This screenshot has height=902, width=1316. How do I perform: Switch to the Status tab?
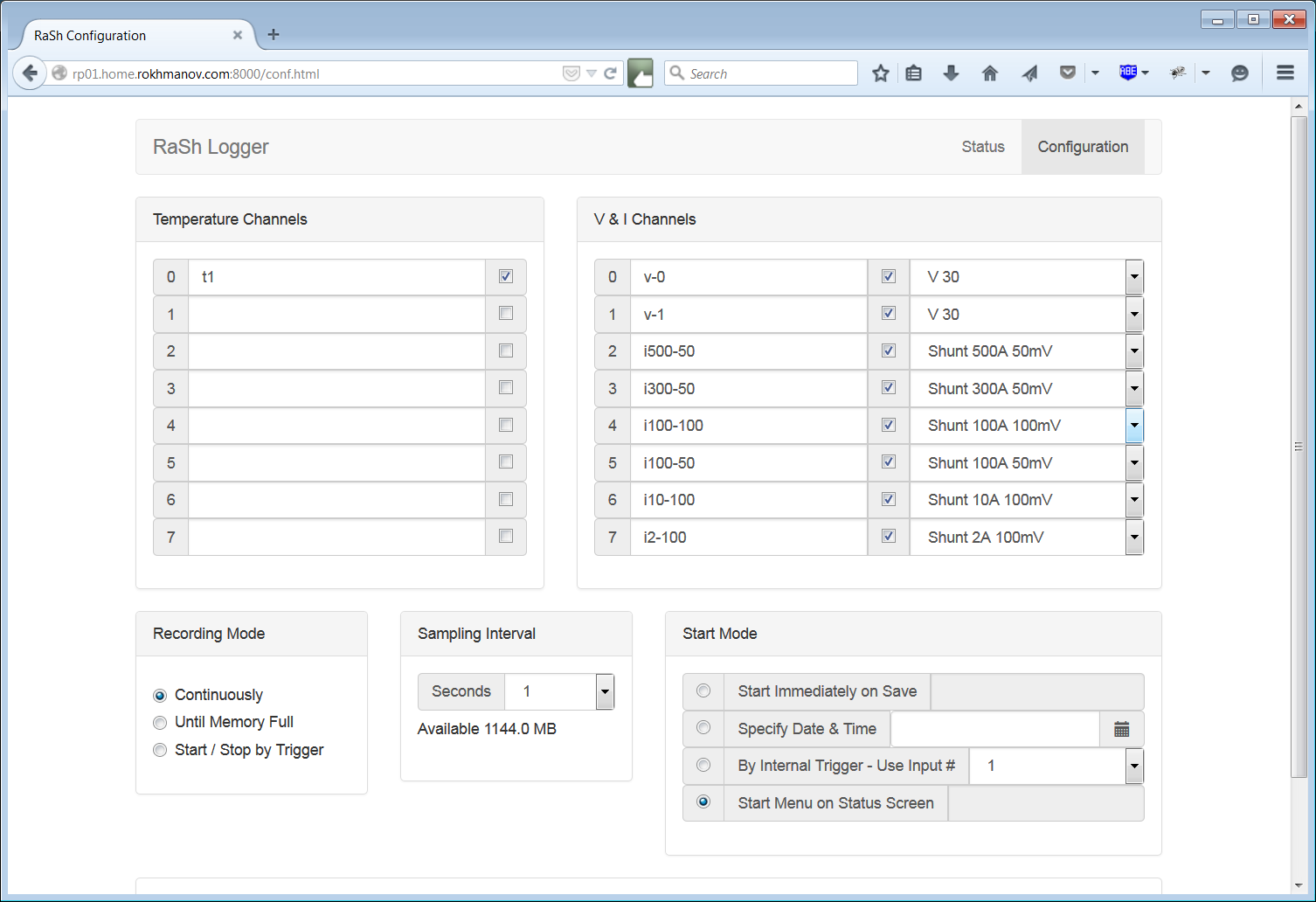[982, 146]
